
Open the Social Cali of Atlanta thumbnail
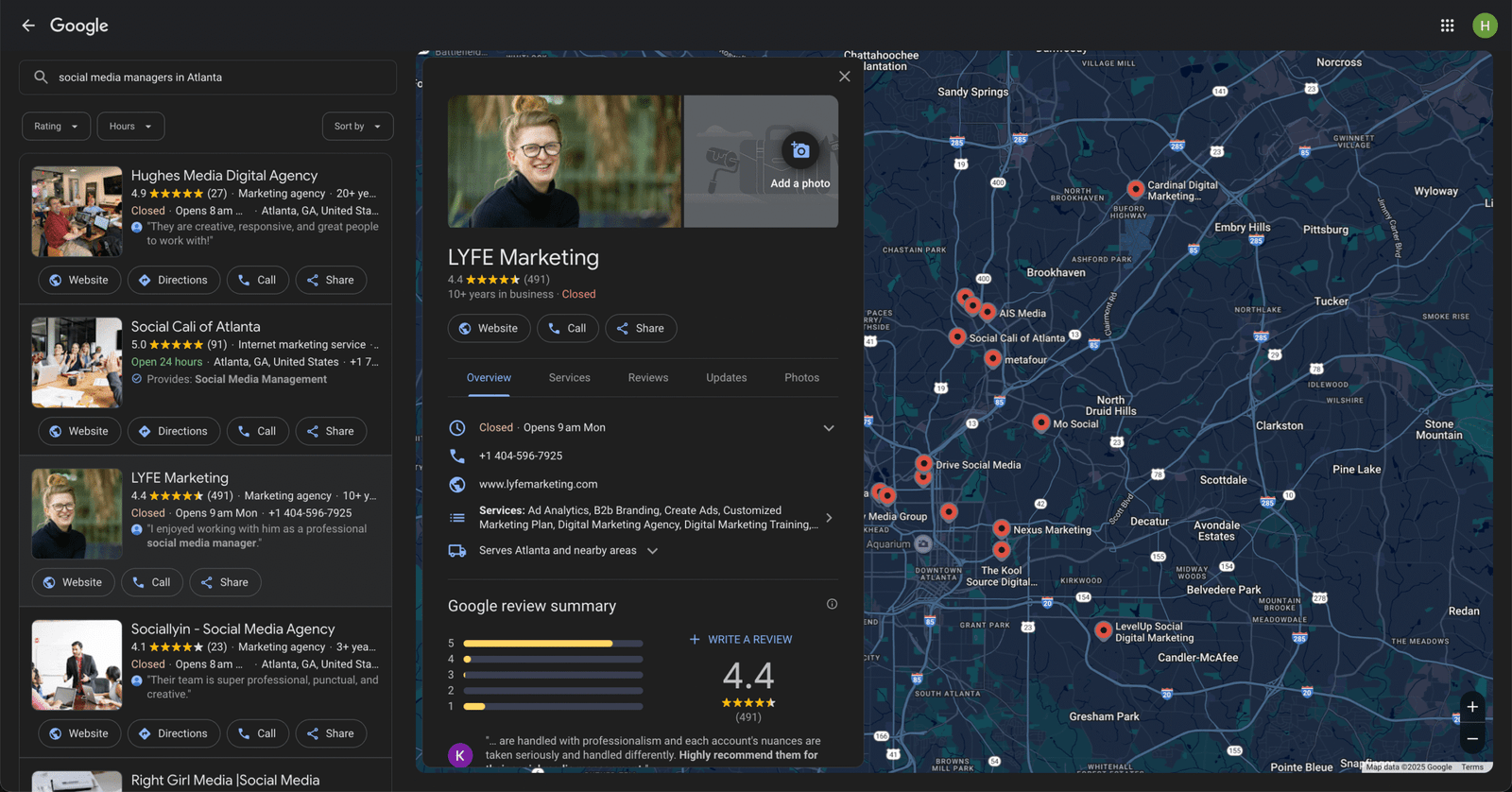77,363
